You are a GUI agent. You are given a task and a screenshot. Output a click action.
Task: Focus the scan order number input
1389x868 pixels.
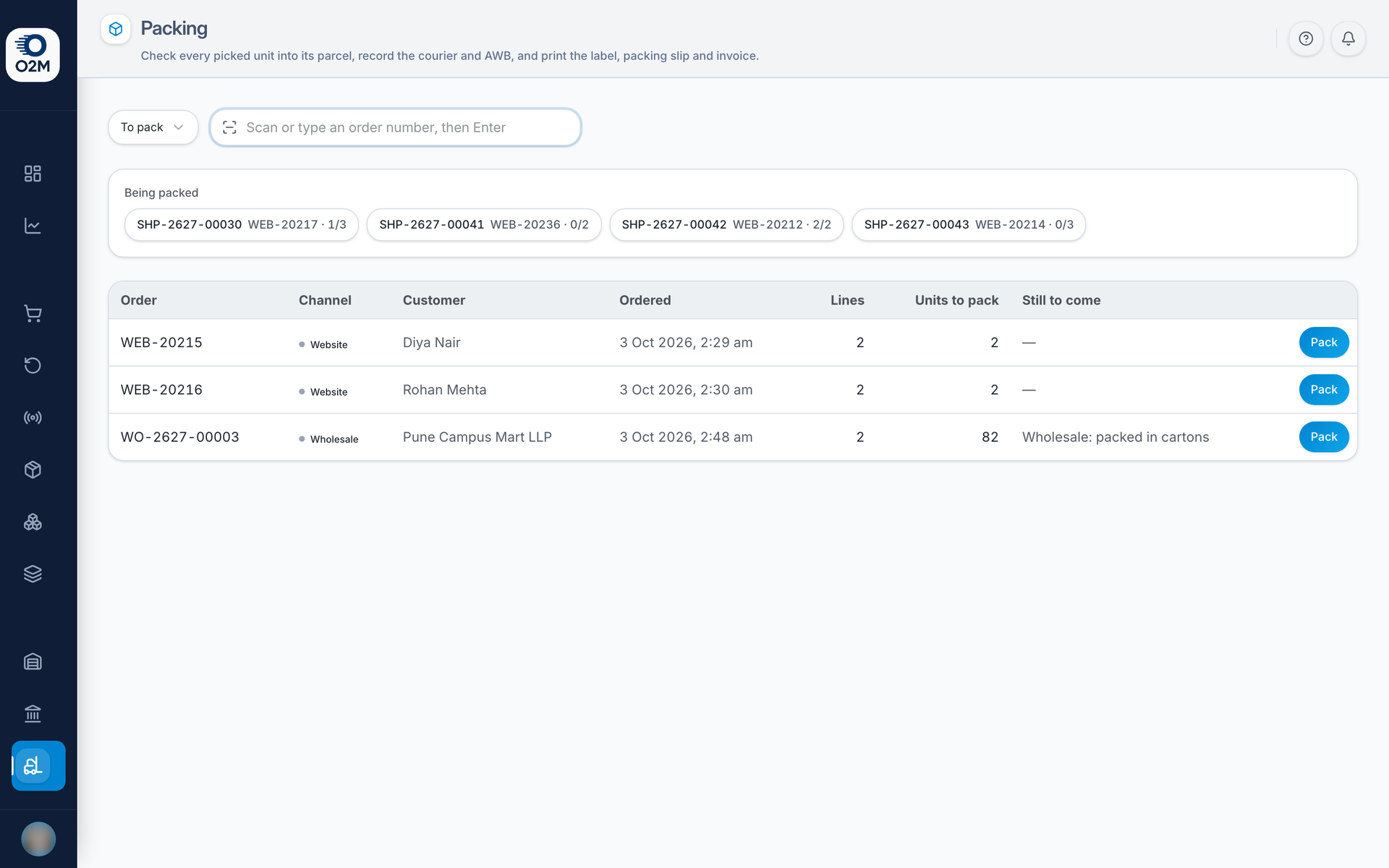(396, 127)
